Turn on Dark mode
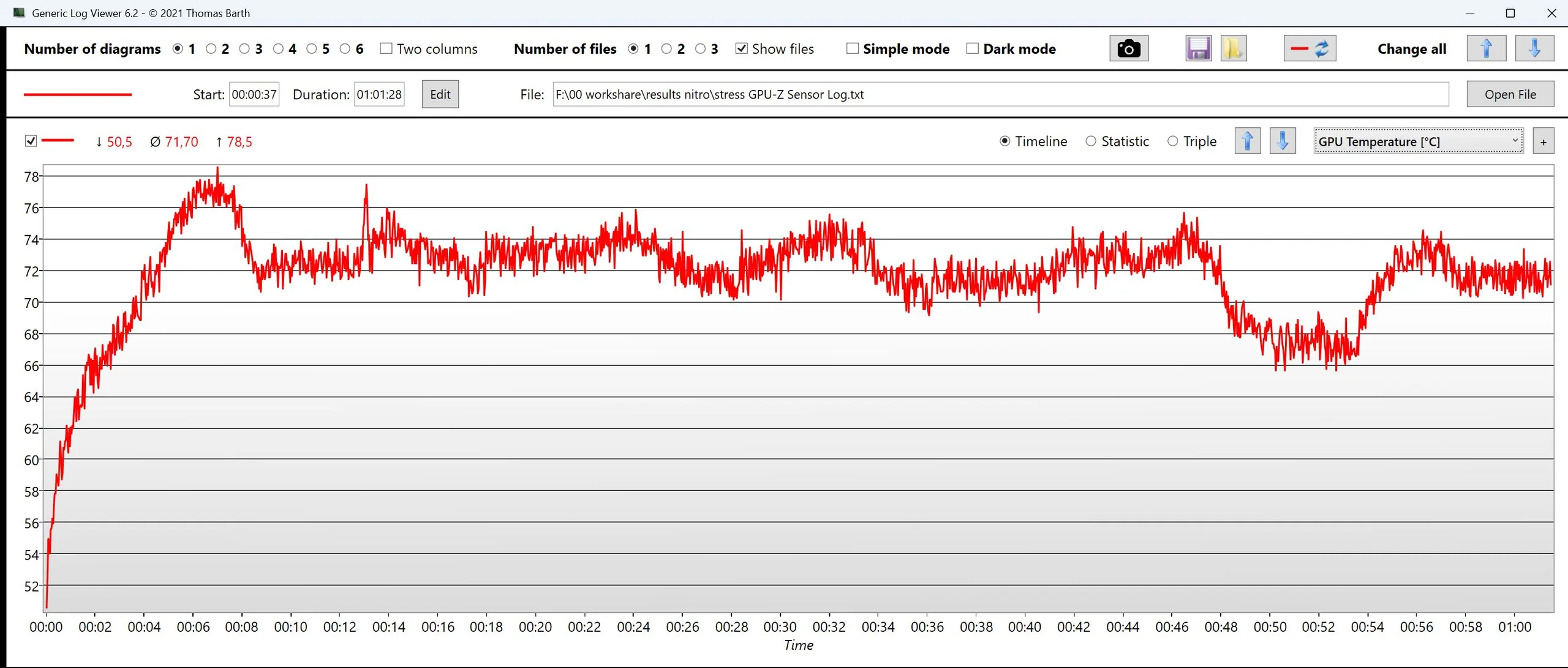Image resolution: width=1568 pixels, height=668 pixels. (972, 48)
